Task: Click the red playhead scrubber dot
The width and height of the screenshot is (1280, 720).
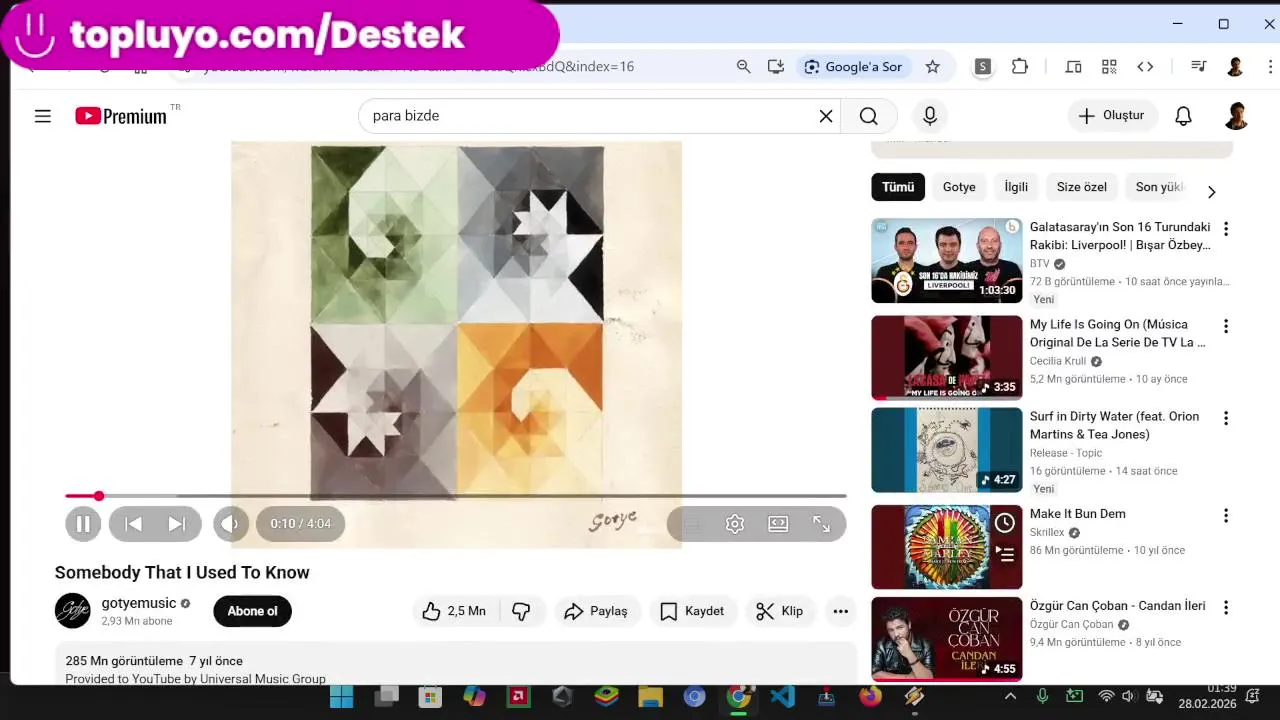Action: [99, 496]
